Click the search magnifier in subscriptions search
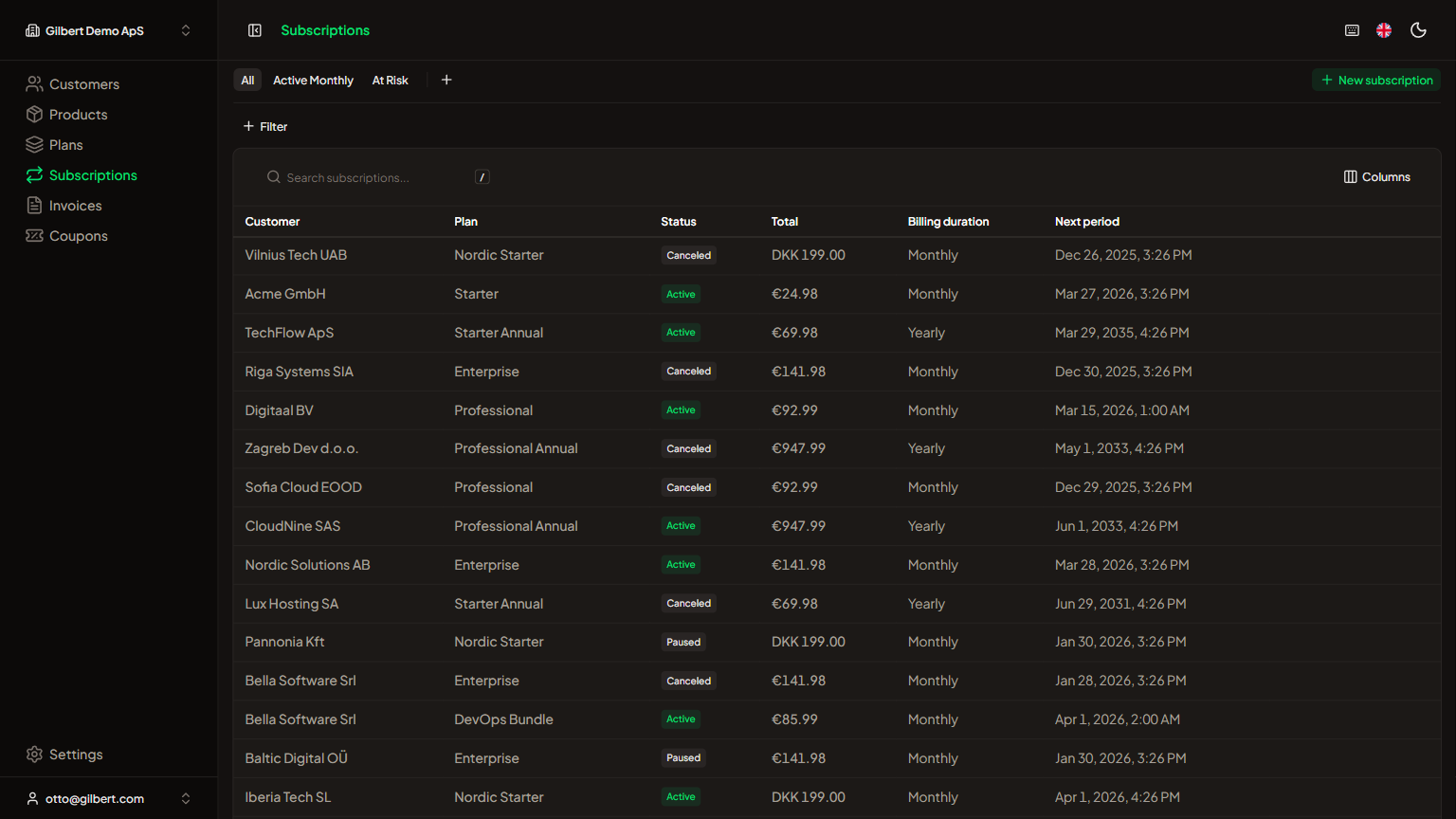 point(273,176)
